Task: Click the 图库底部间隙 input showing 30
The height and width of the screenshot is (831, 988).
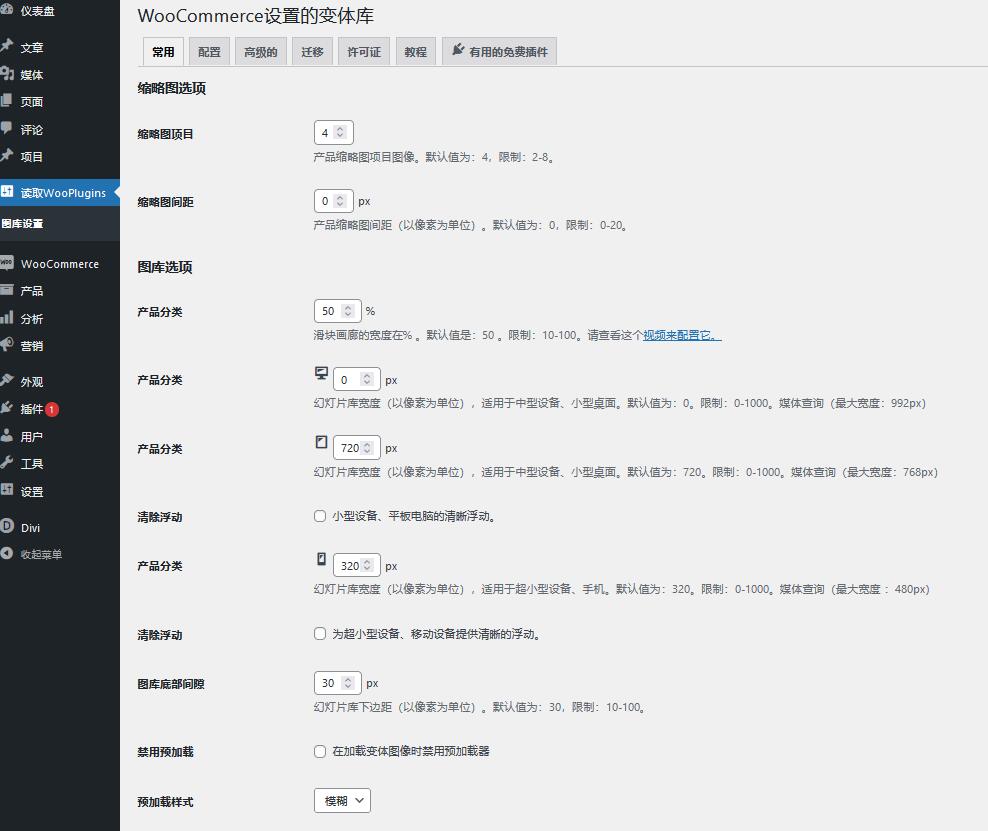Action: pos(338,683)
